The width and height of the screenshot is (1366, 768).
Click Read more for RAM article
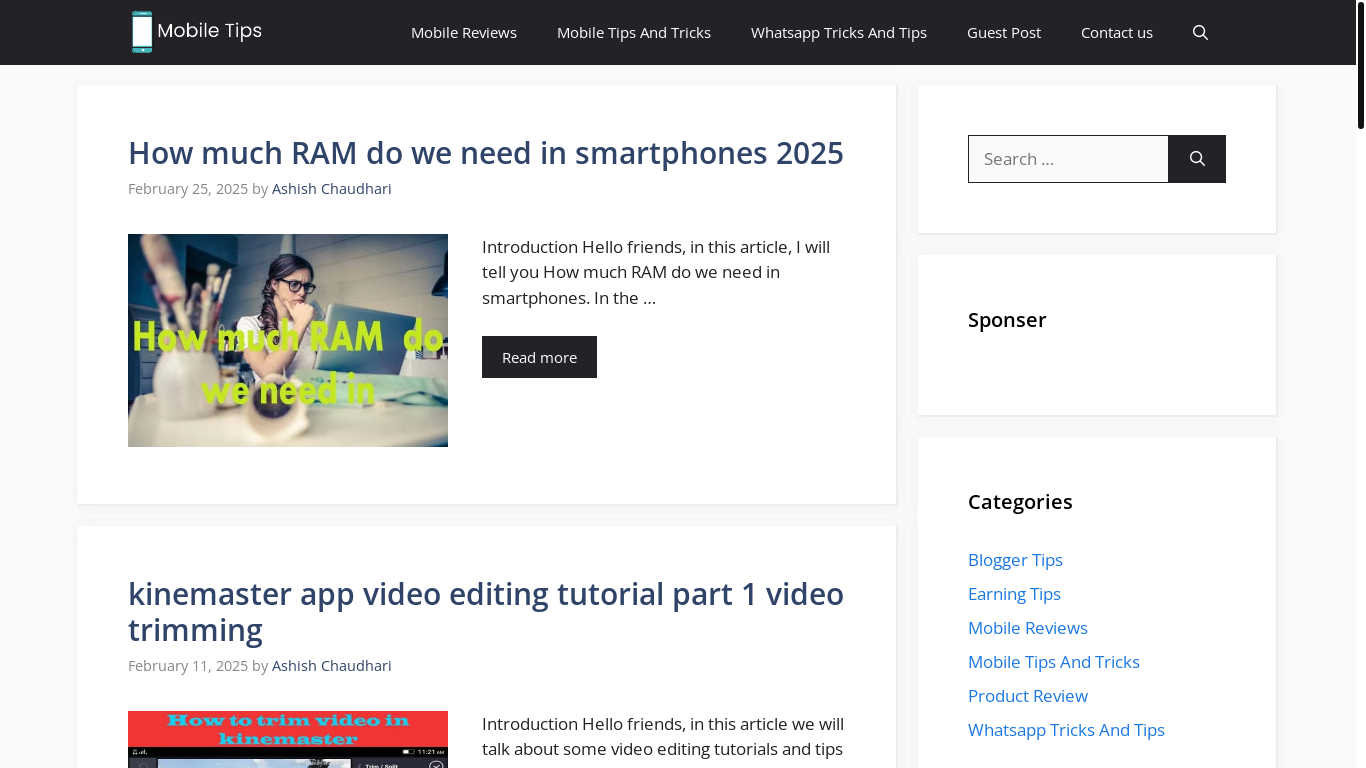[539, 357]
